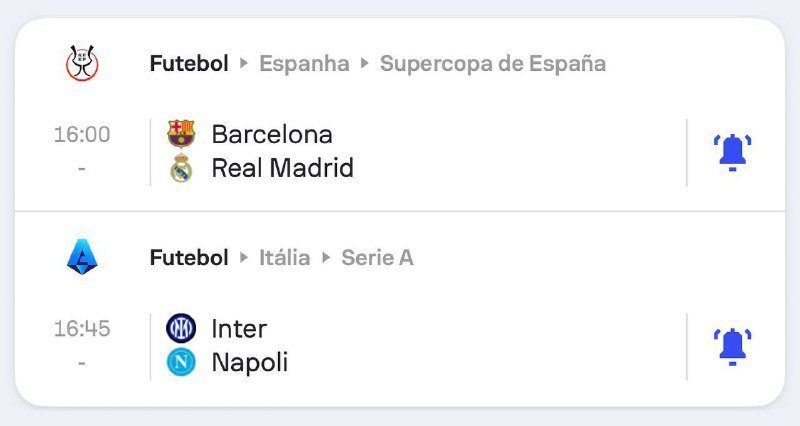
Task: Toggle notification bell for Inter vs Napoli
Action: 733,346
